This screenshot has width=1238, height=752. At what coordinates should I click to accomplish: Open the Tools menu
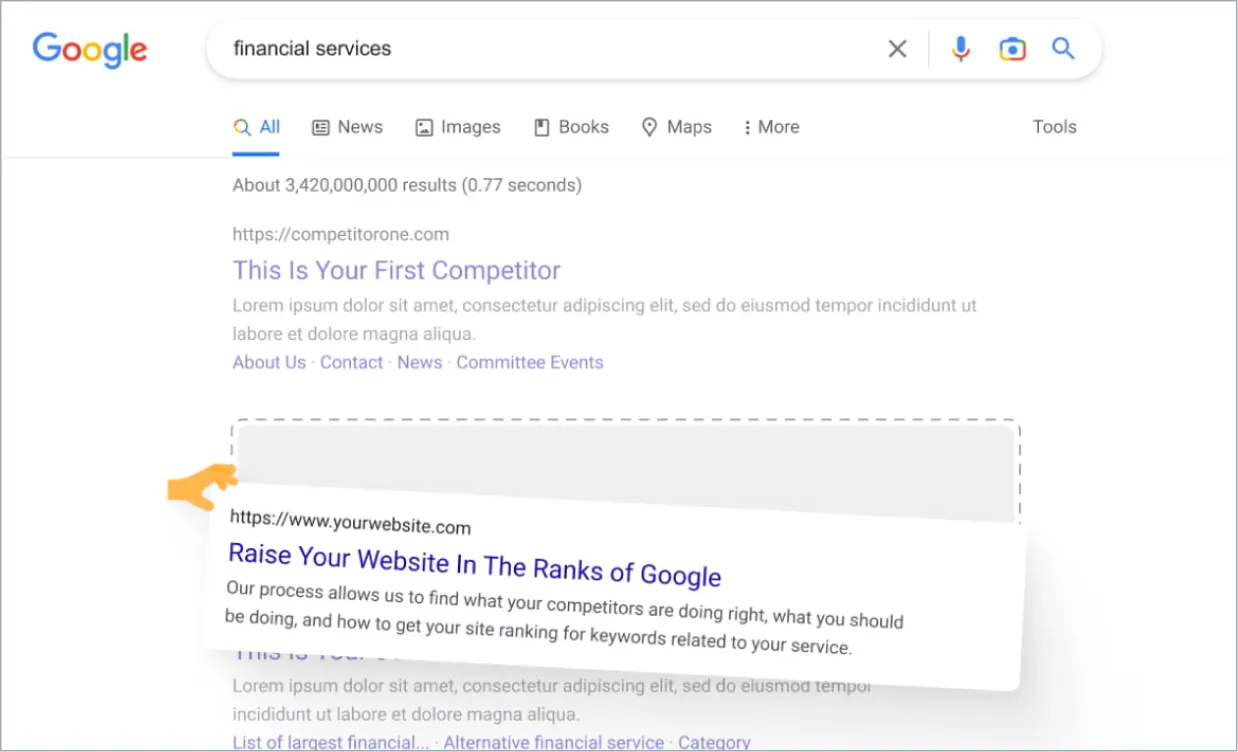[x=1054, y=127]
